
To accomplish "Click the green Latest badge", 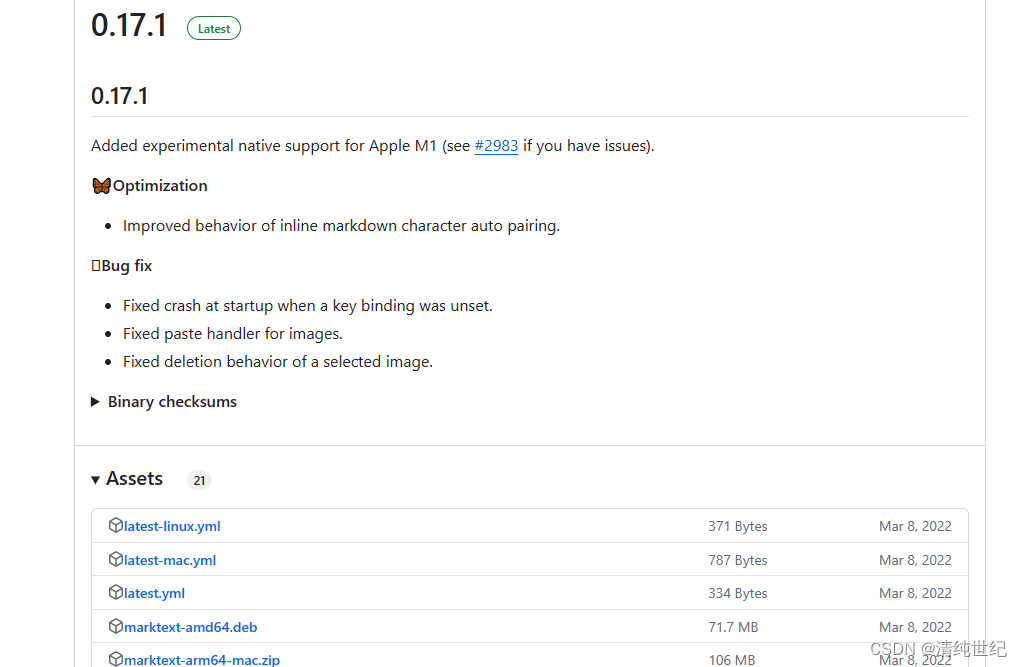I will pos(214,29).
